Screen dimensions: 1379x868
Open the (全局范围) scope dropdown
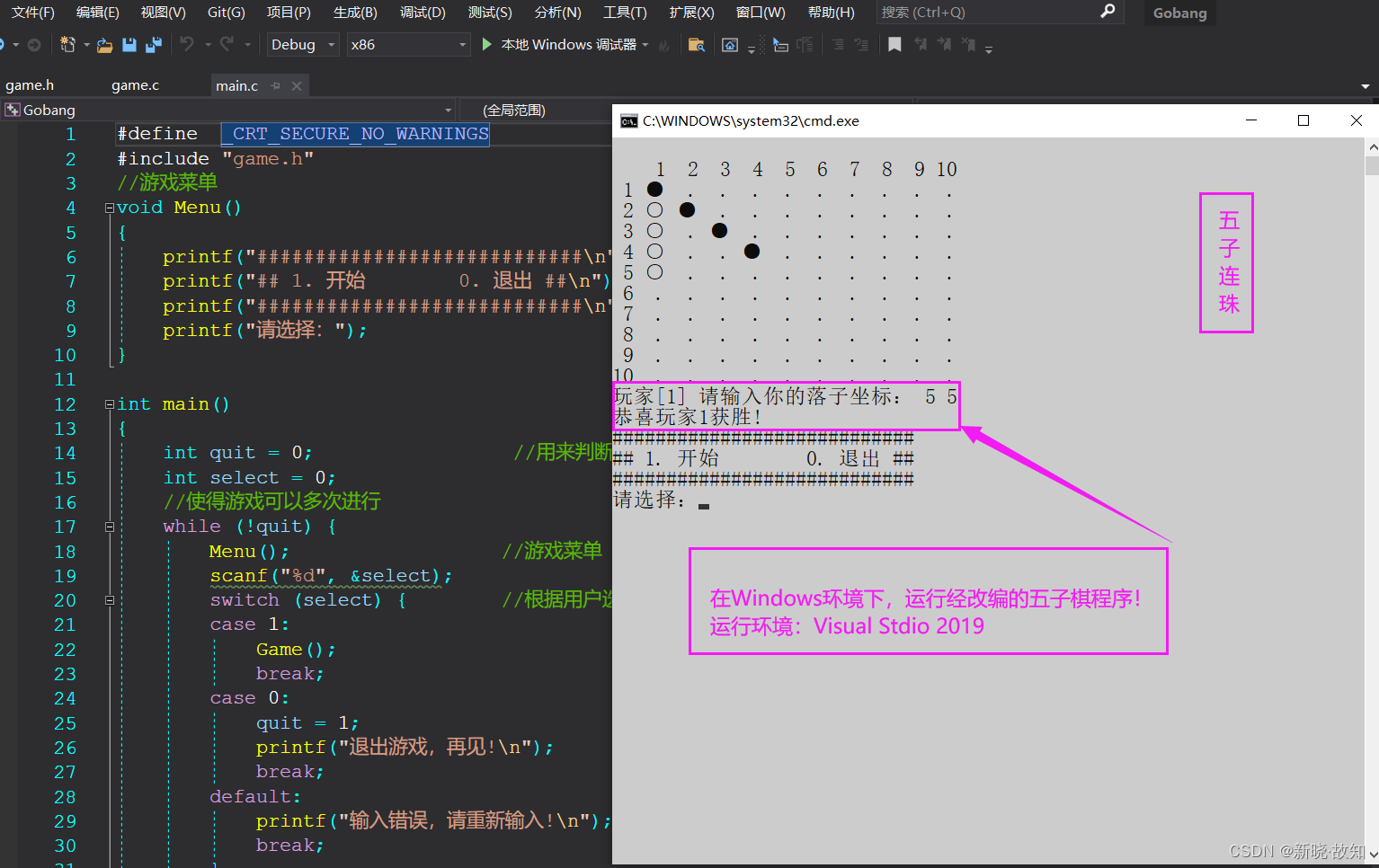537,110
